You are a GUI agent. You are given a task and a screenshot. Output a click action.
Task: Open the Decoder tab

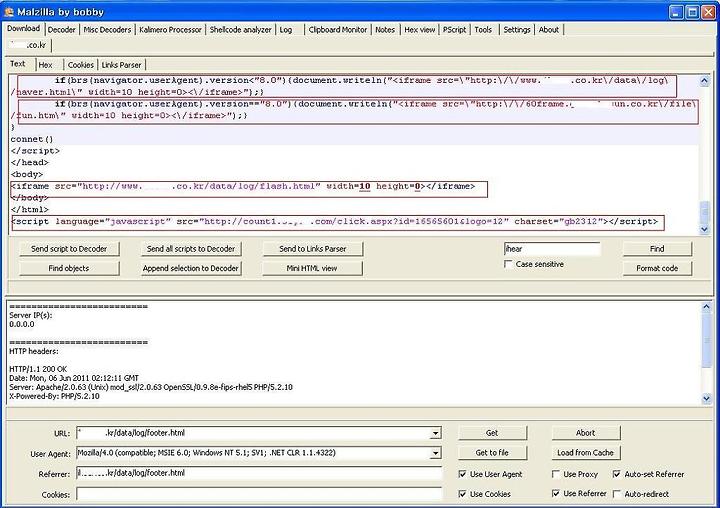(62, 30)
